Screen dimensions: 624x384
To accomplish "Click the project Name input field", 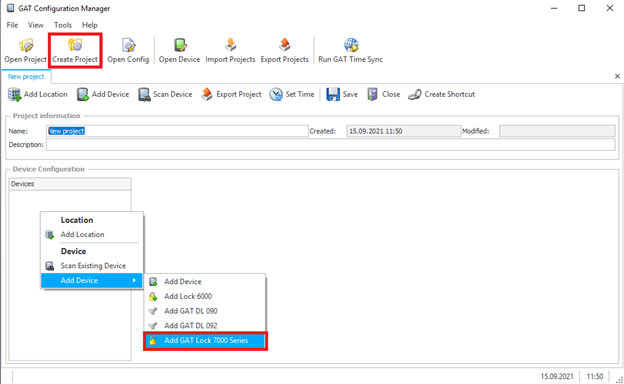I will click(x=177, y=131).
